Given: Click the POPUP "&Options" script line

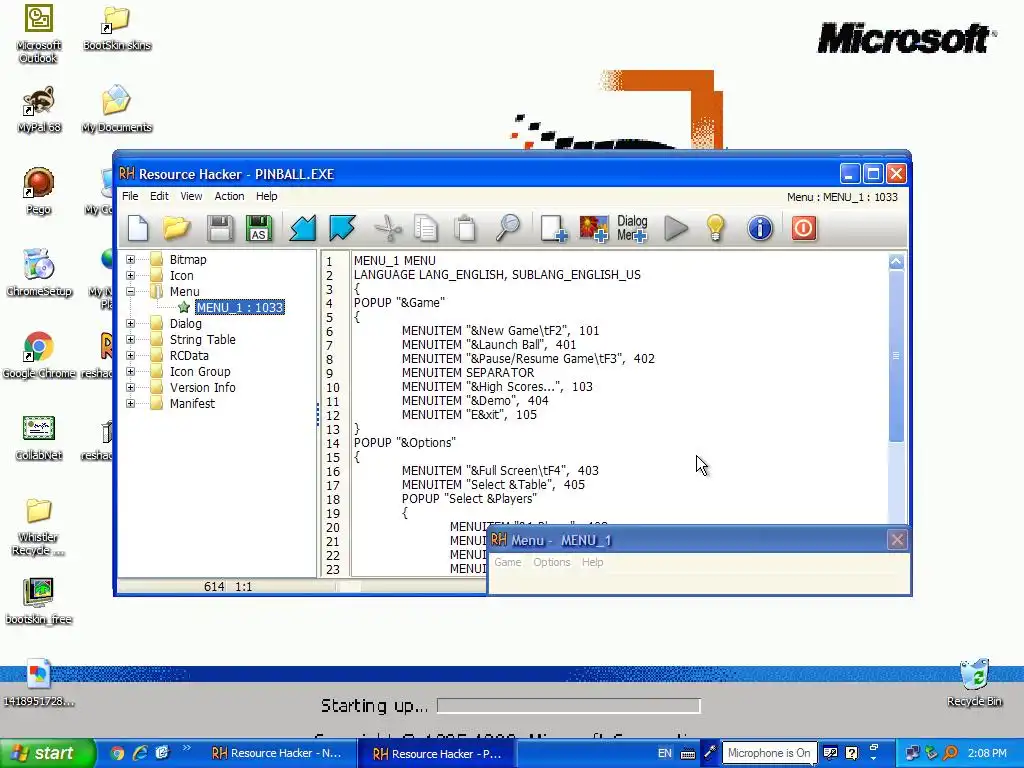Looking at the screenshot, I should [405, 443].
